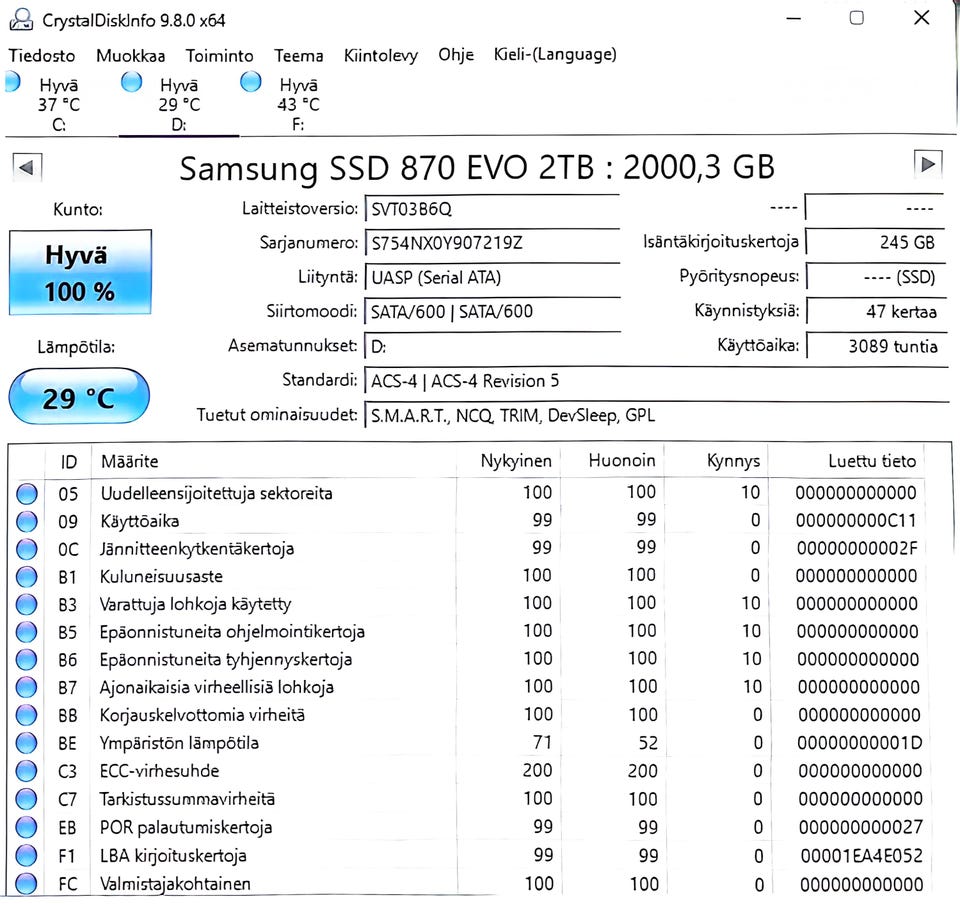Click the status orb for attribute 0C
This screenshot has height=904, width=960.
coord(26,549)
